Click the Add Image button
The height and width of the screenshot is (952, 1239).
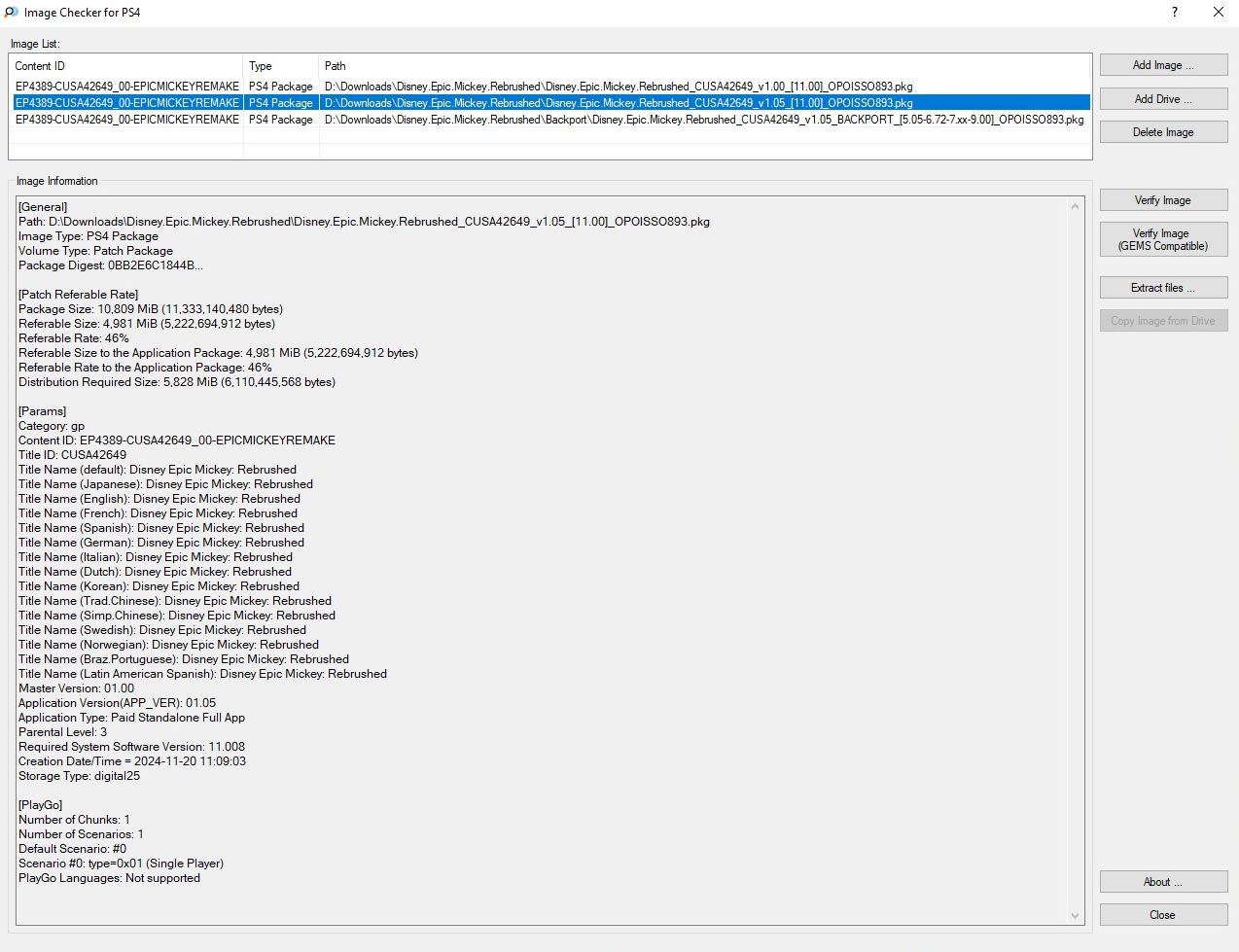click(x=1163, y=65)
